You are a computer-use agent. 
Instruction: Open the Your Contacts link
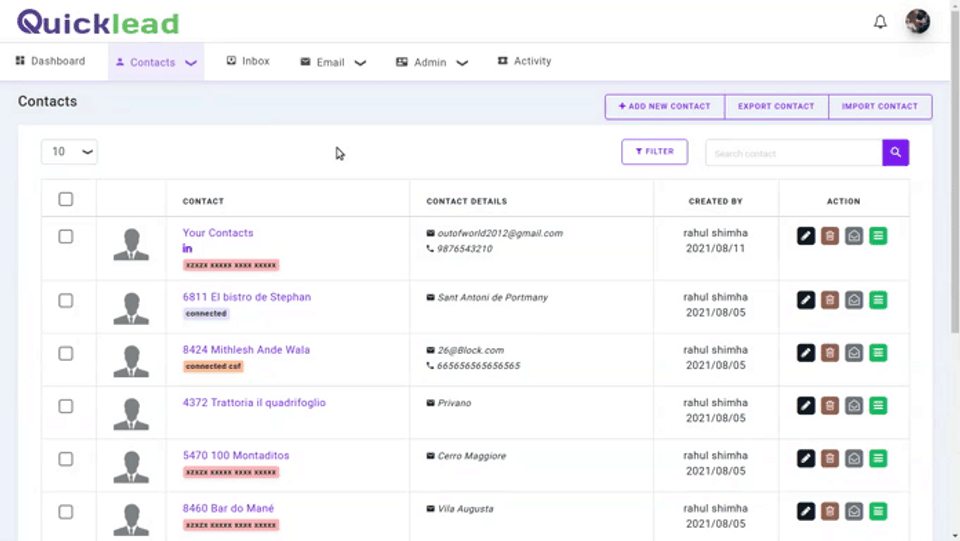(x=218, y=233)
